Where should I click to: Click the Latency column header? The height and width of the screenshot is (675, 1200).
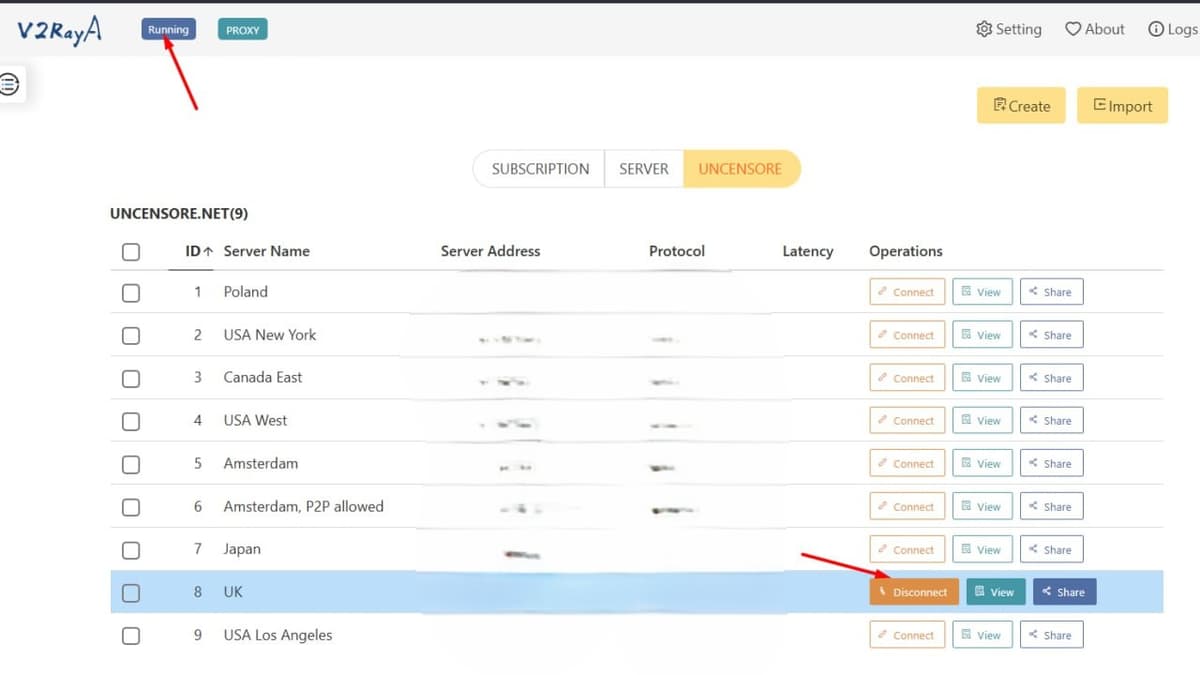tap(807, 251)
